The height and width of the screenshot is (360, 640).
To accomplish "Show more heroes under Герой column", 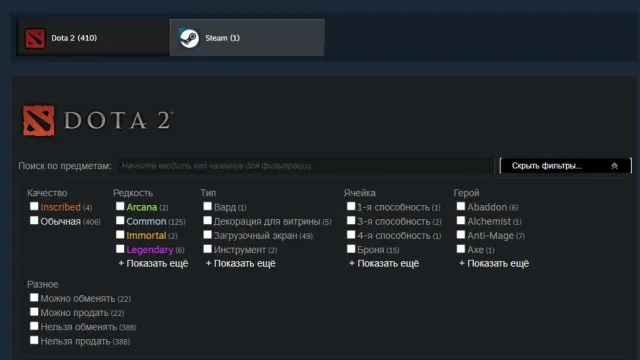I will click(x=494, y=264).
